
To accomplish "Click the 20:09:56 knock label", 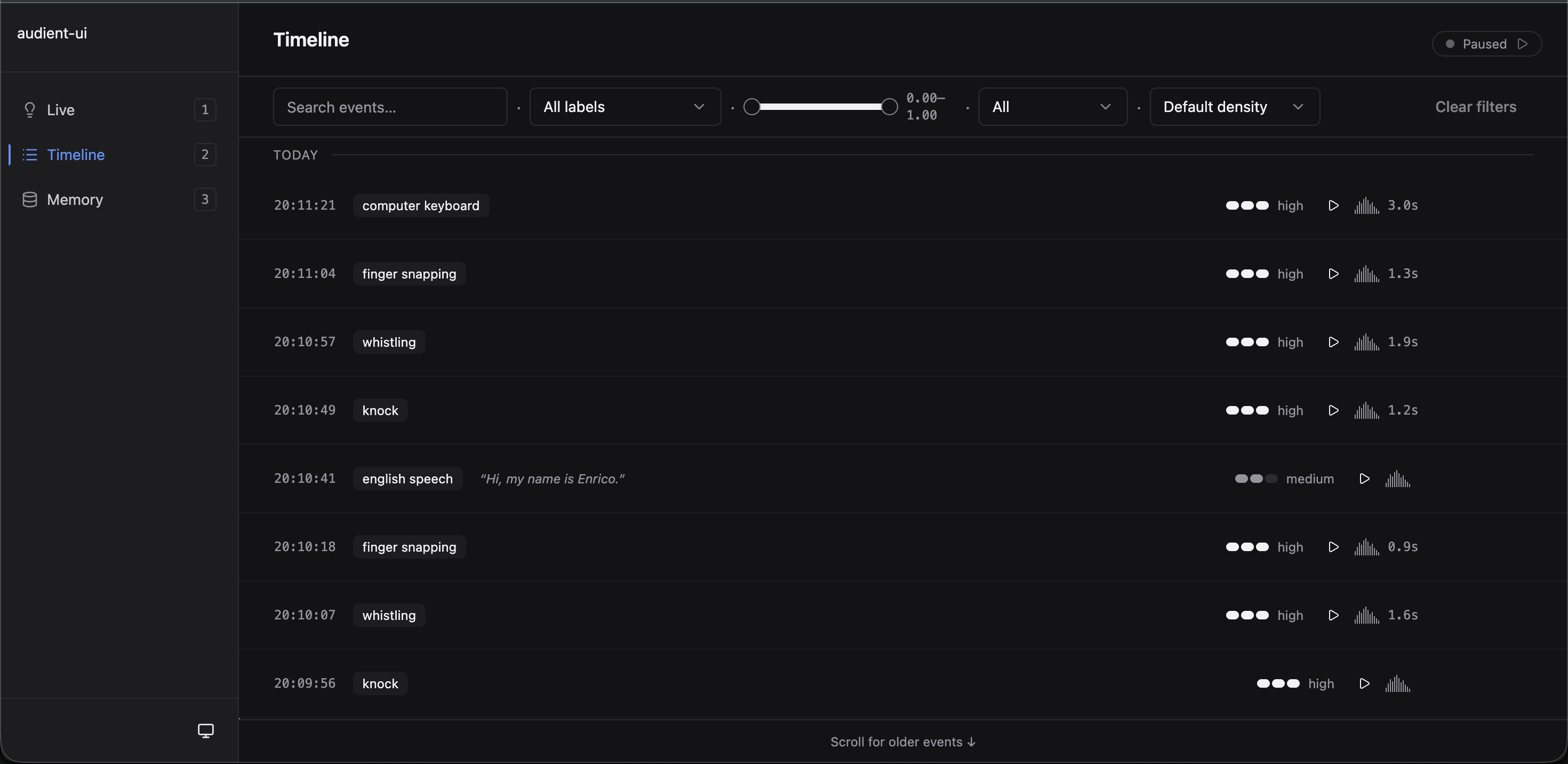I will 380,683.
